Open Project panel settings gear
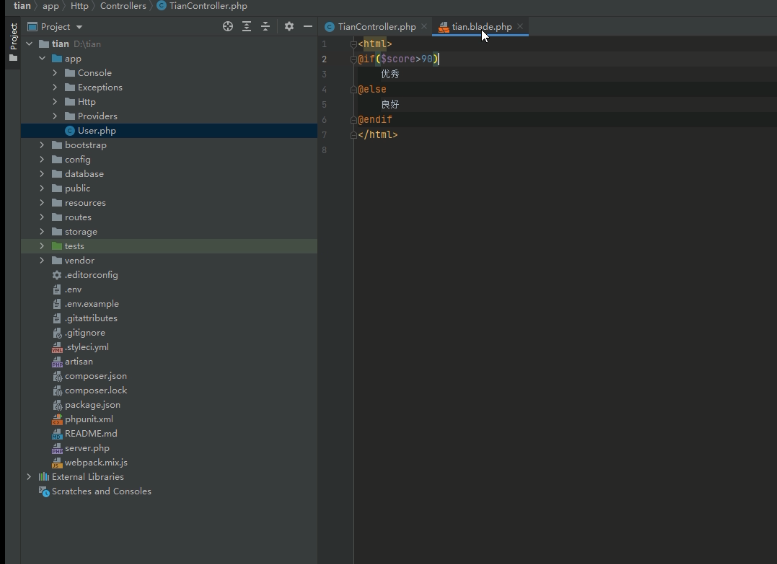Screen dimensions: 777x564 [x=289, y=27]
